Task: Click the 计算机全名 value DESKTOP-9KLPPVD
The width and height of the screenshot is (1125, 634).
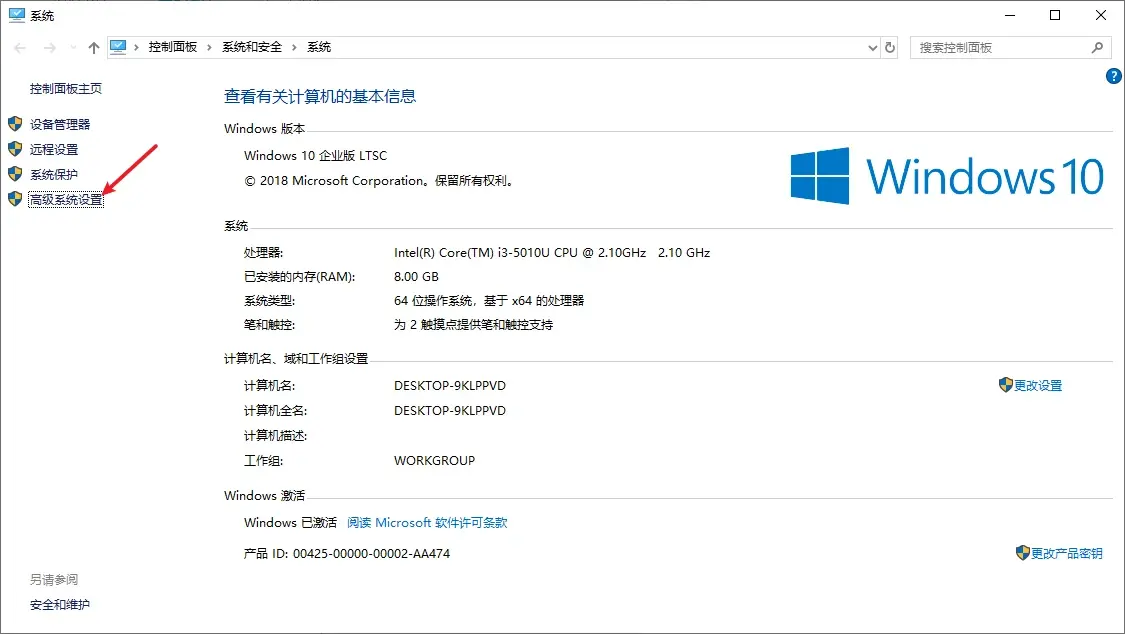Action: point(450,411)
